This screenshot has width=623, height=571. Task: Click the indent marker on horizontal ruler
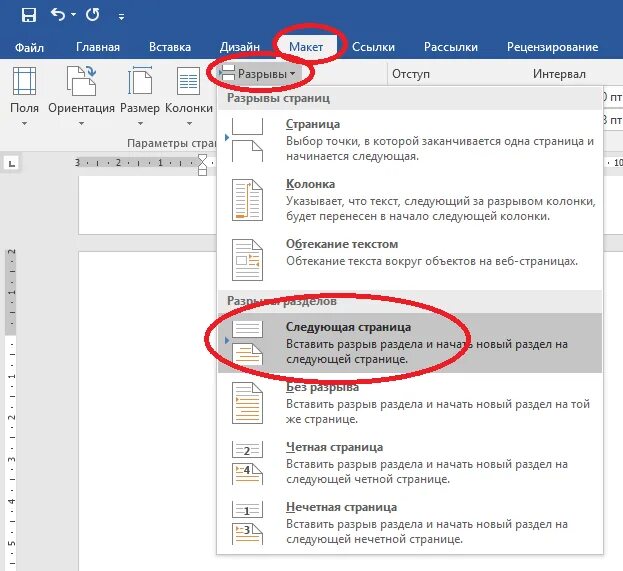click(202, 165)
